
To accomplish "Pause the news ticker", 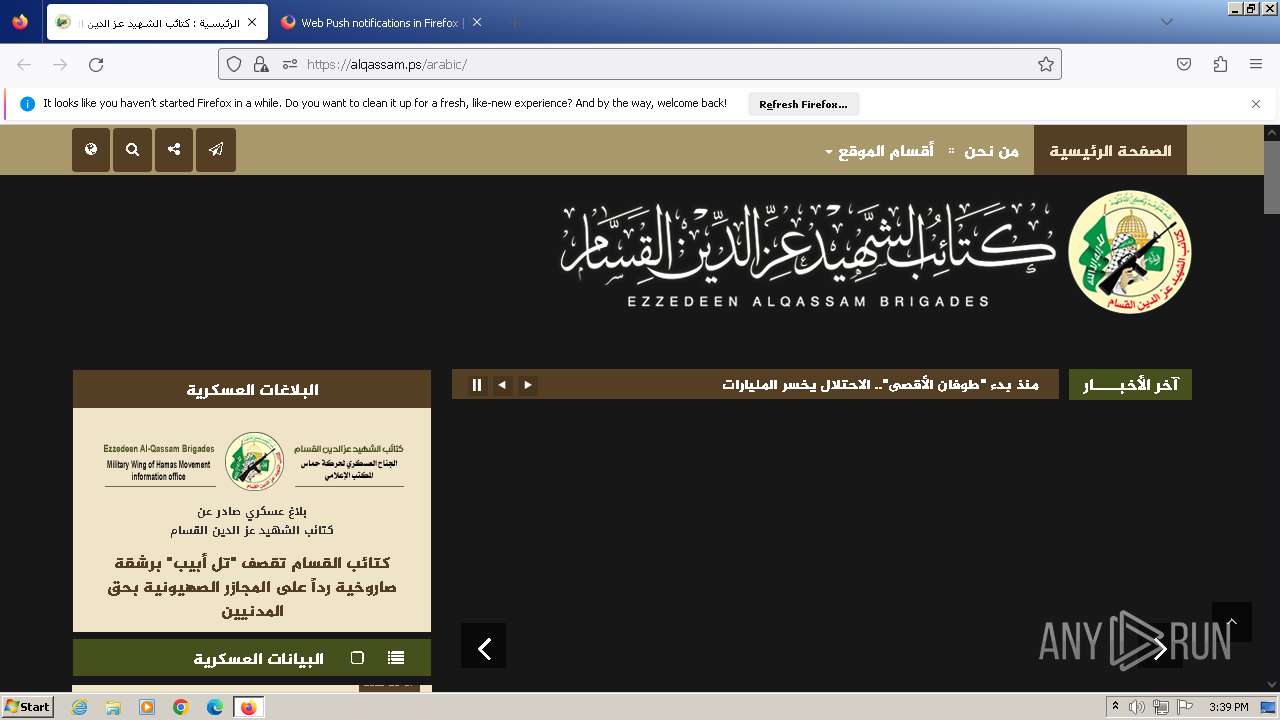I will 477,385.
